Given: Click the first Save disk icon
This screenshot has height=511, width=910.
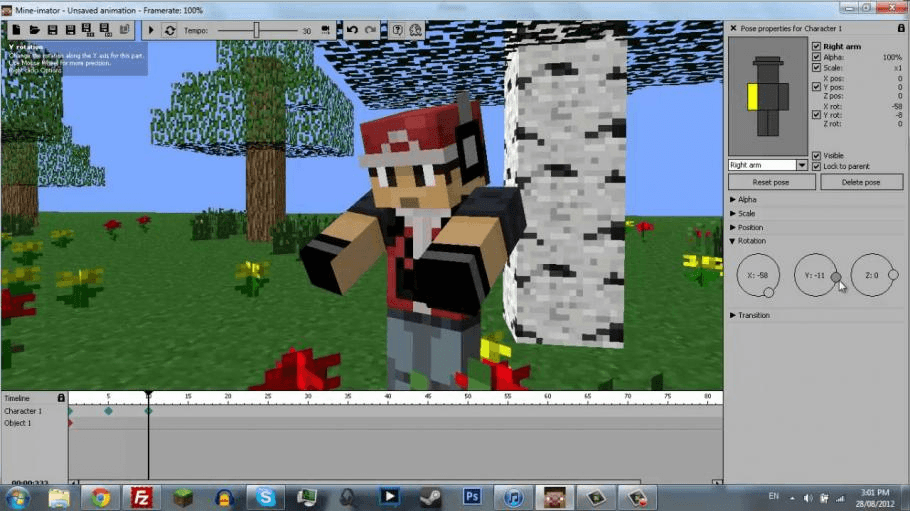Looking at the screenshot, I should click(x=52, y=30).
